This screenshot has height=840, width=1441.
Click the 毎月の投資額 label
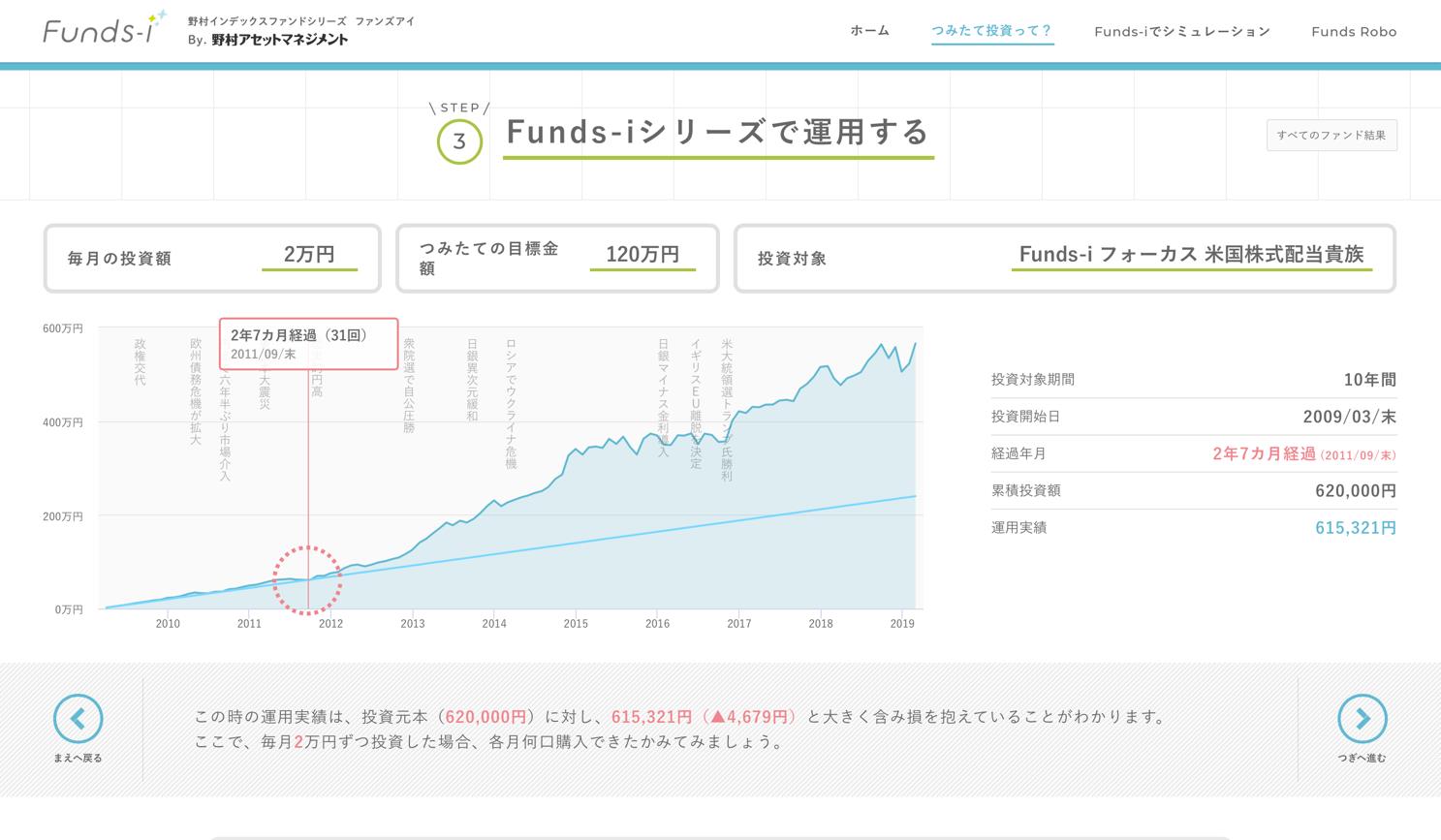119,259
